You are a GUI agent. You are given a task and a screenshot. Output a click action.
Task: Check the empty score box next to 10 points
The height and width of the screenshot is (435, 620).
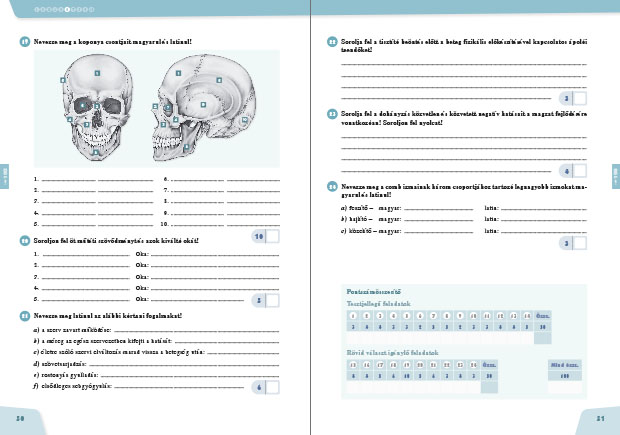click(272, 237)
